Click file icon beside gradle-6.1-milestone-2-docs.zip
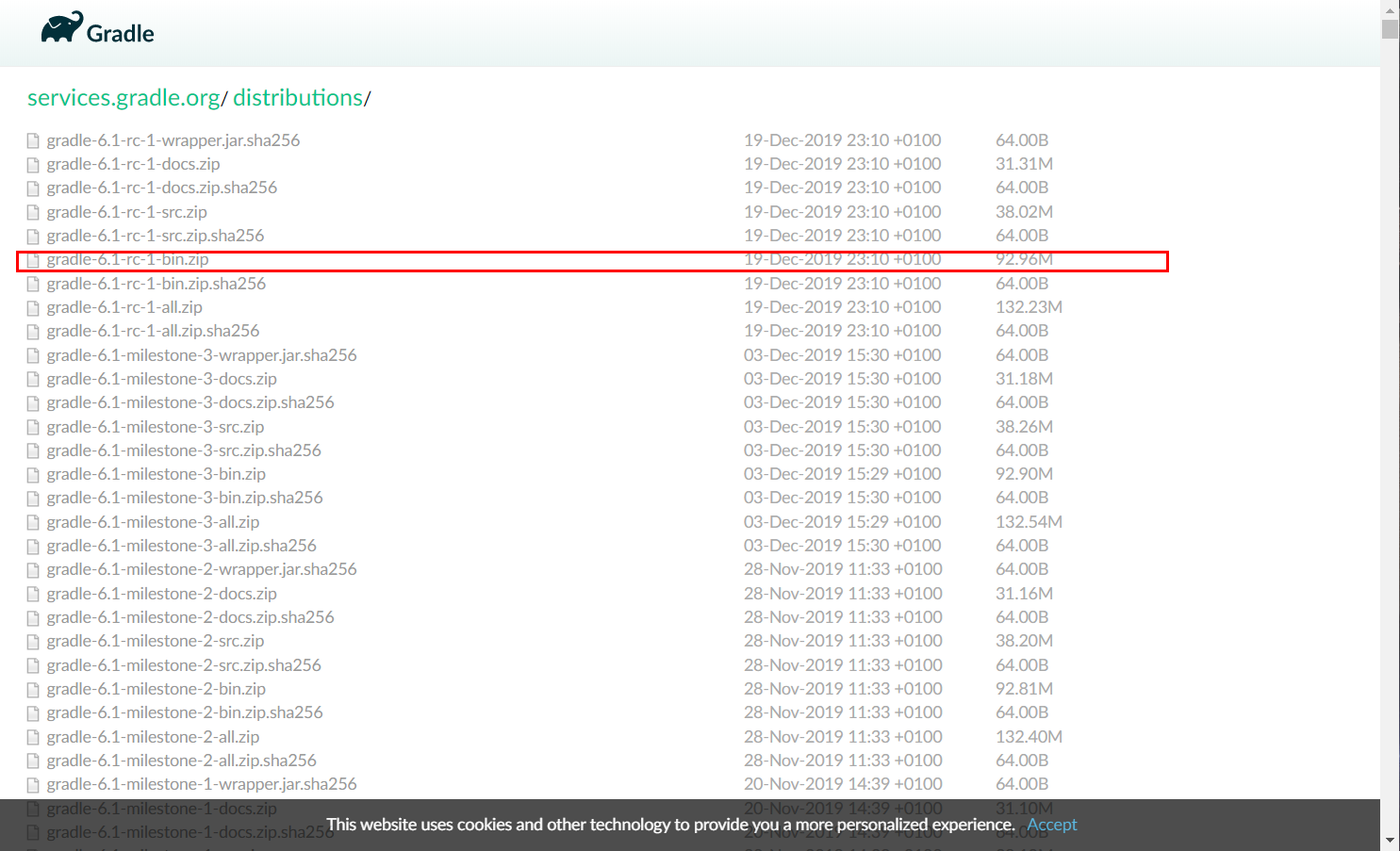Viewport: 1400px width, 851px height. (x=34, y=595)
